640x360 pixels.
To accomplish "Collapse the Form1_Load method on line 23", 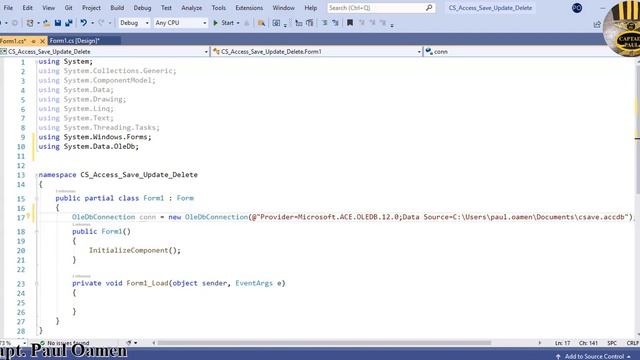I will coord(37,283).
